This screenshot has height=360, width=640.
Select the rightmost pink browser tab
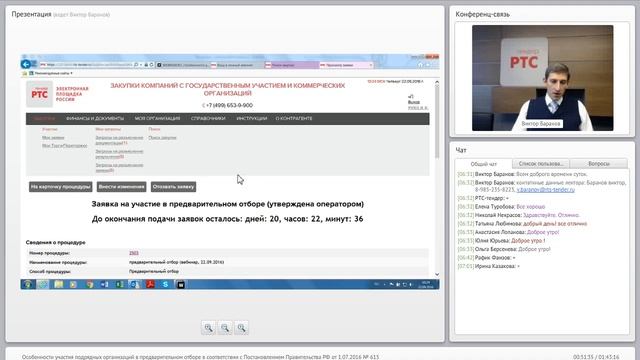(347, 65)
